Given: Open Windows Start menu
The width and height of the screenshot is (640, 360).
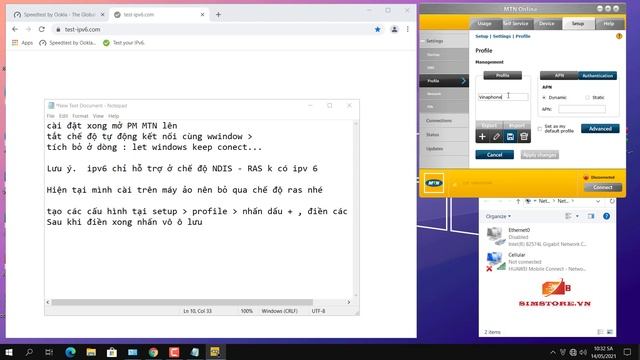Looking at the screenshot, I should (9, 352).
